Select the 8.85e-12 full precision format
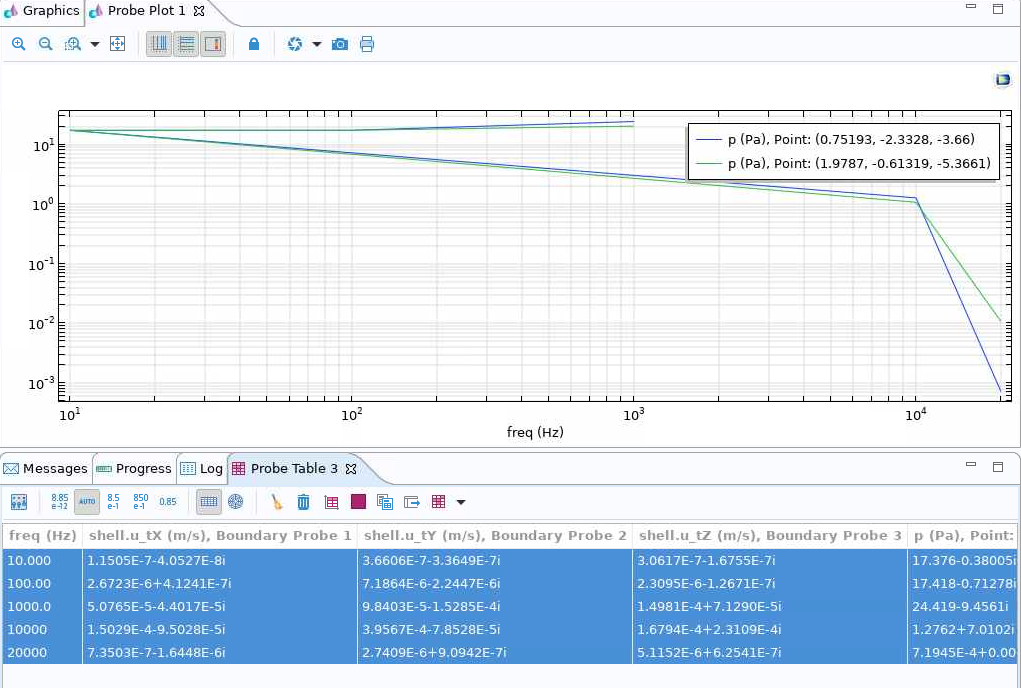Viewport: 1021px width, 688px height. point(60,502)
